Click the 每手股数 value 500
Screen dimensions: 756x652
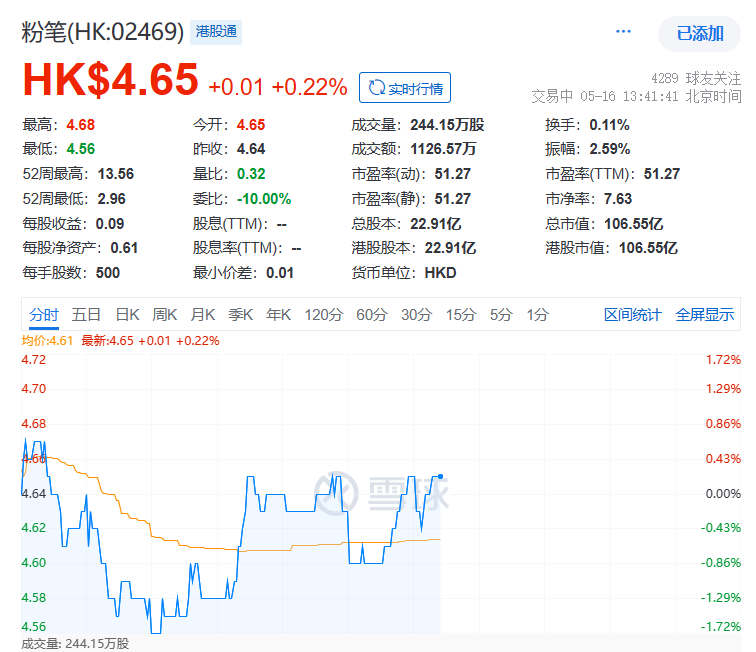click(108, 273)
